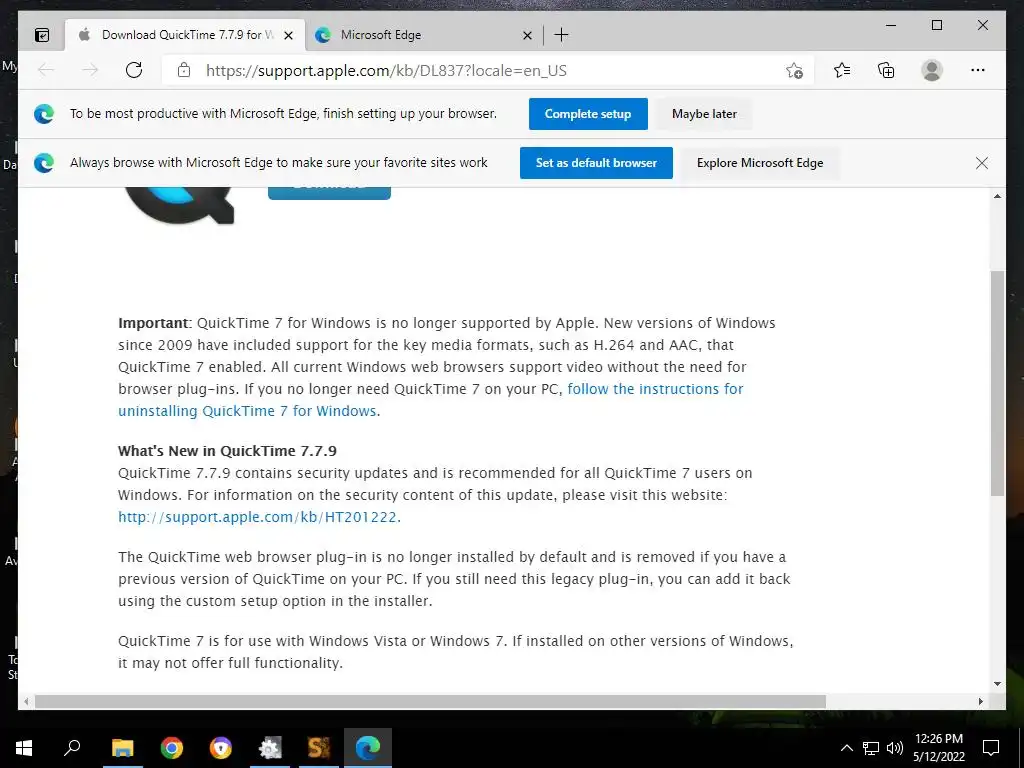Open volume control tray icon
This screenshot has width=1024, height=768.
tap(895, 748)
